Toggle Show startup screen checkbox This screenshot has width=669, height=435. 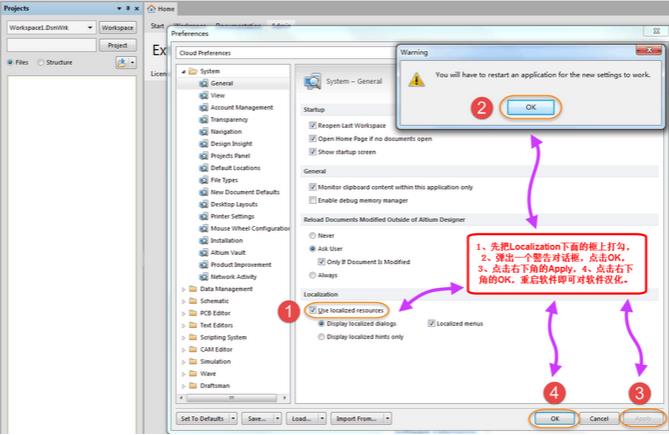coord(312,152)
